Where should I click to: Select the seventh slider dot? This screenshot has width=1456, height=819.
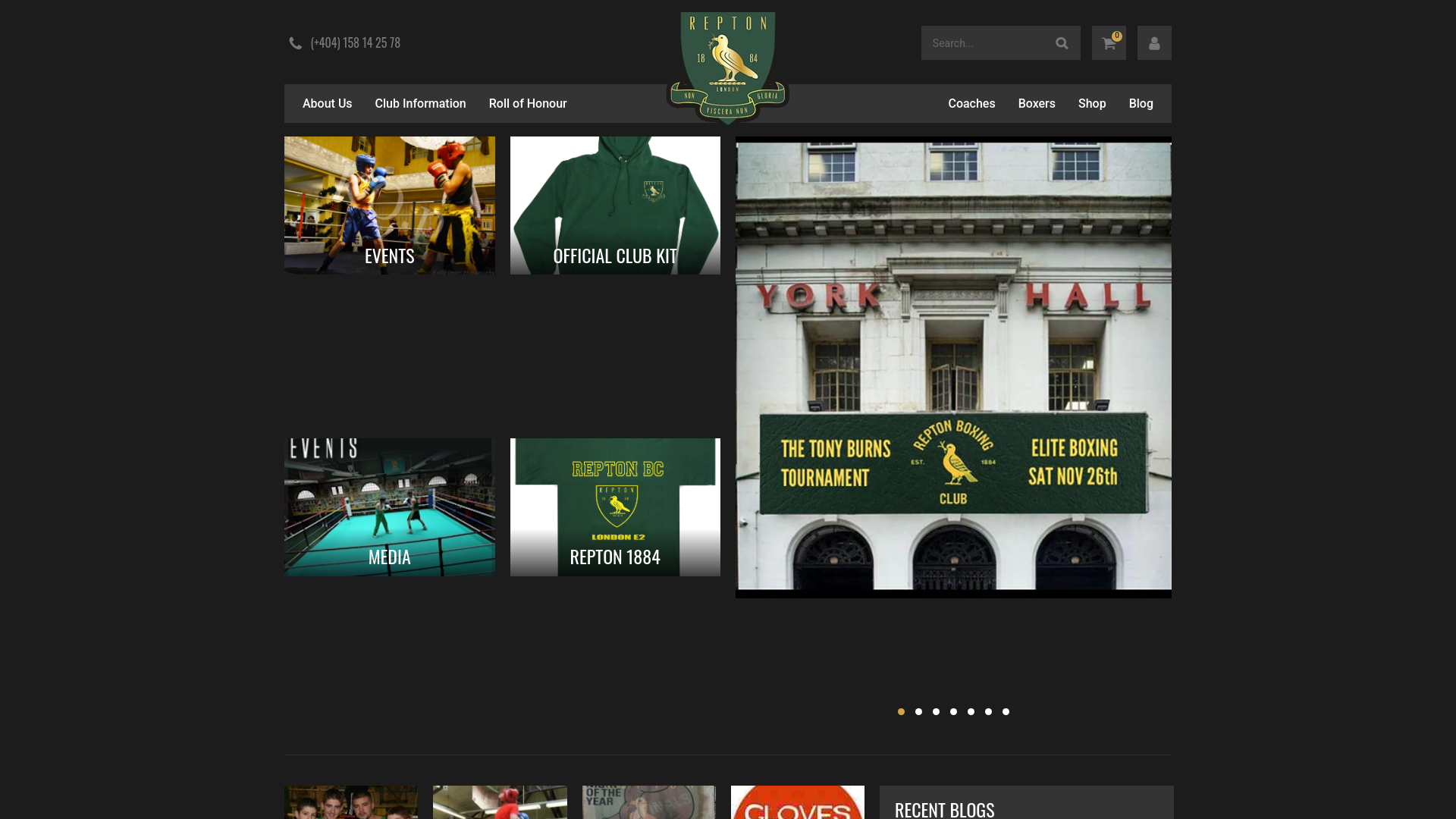(1006, 711)
